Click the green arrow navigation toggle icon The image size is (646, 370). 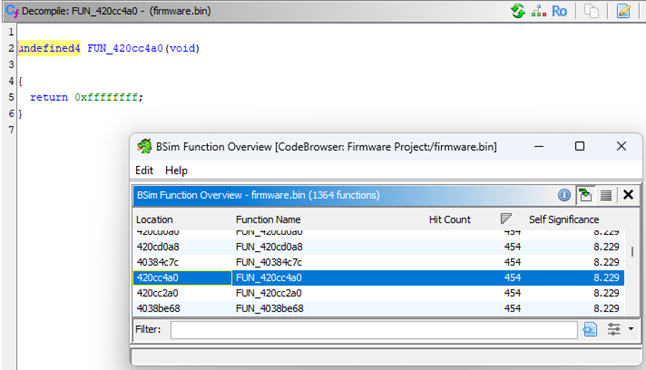coord(585,195)
